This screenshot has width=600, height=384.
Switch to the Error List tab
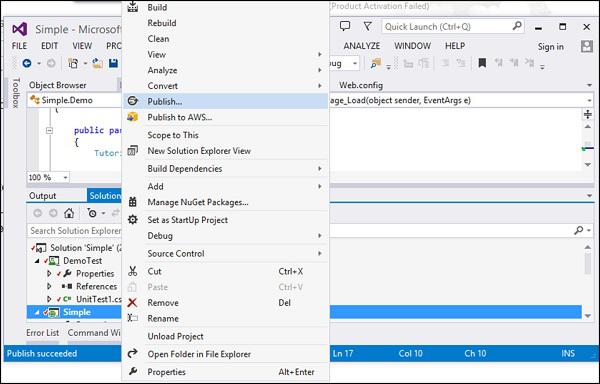tap(42, 333)
